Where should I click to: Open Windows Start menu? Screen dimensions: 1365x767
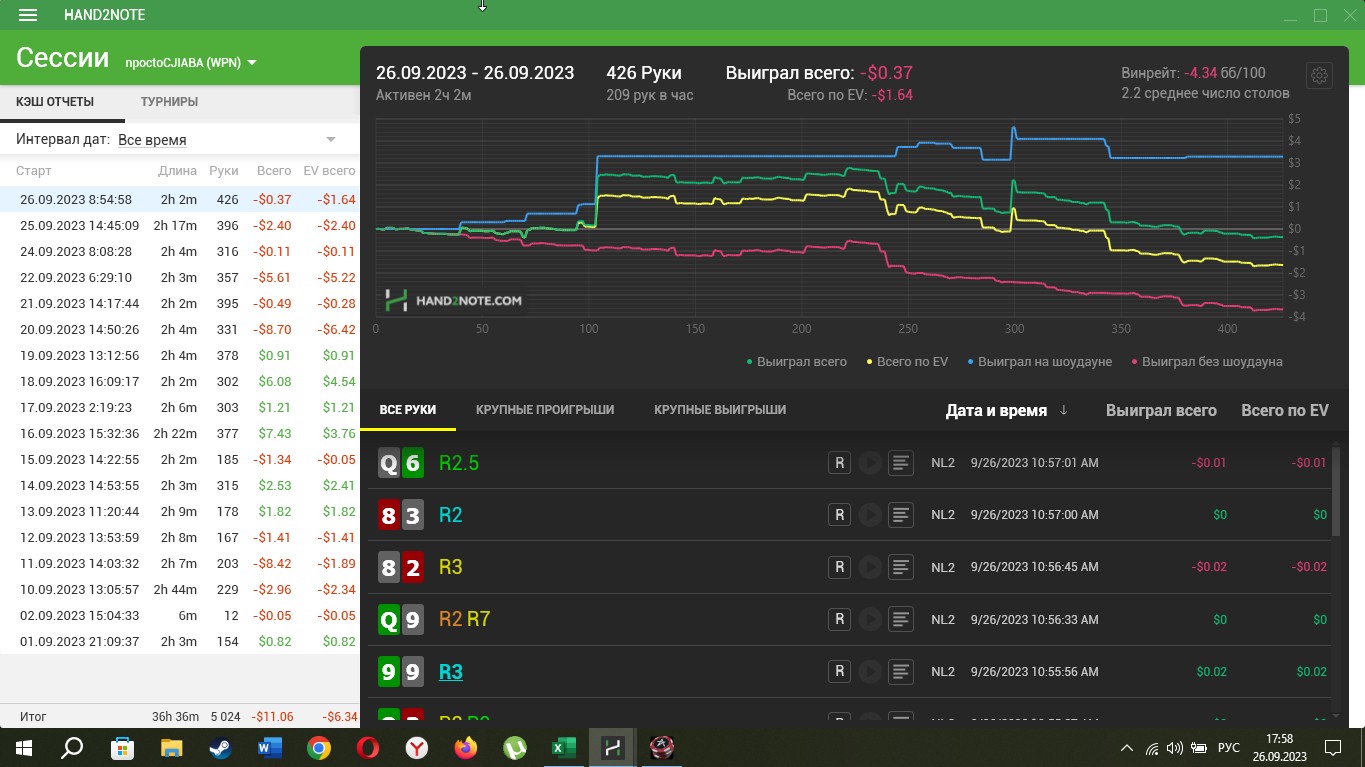22,747
